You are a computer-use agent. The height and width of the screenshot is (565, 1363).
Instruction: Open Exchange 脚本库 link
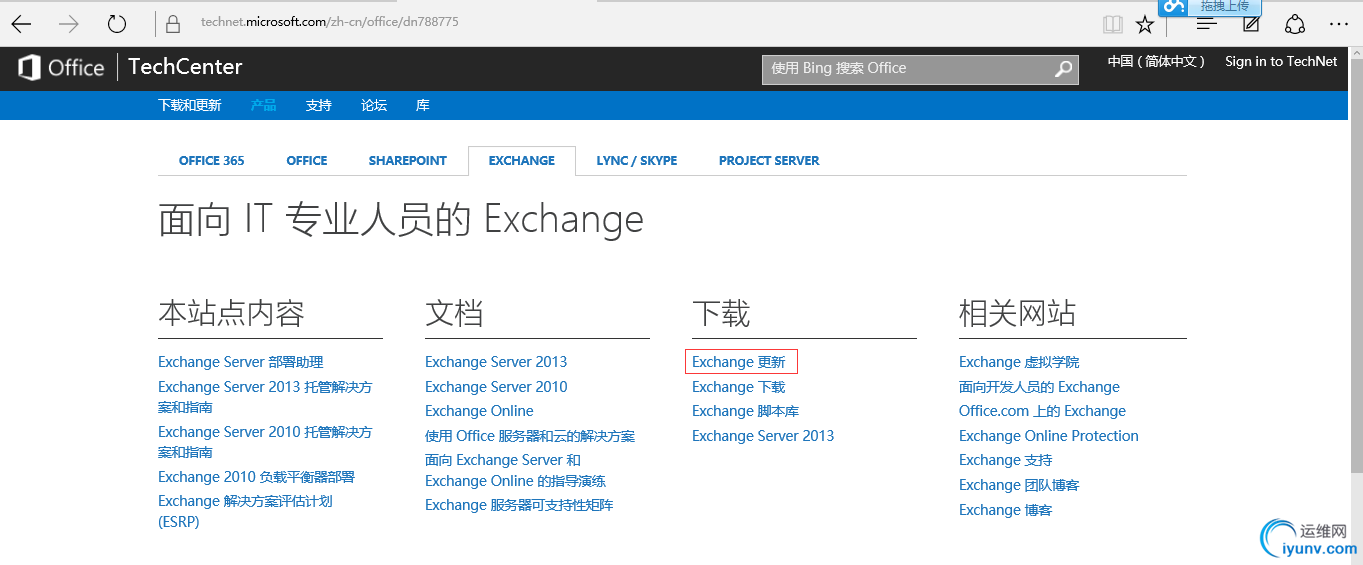745,411
